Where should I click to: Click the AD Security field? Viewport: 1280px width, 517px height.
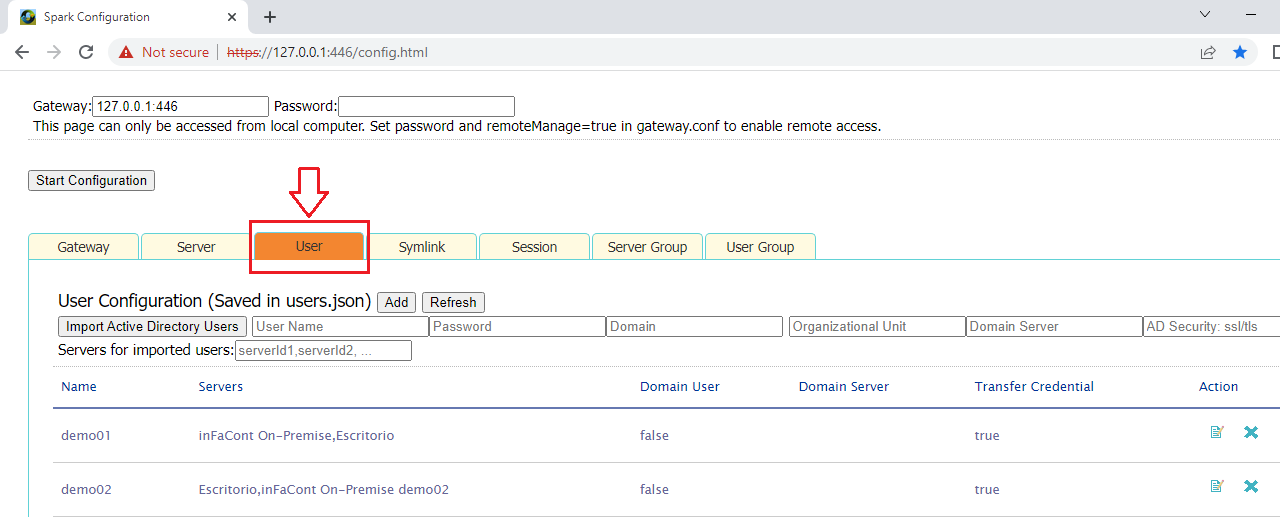pos(1211,326)
